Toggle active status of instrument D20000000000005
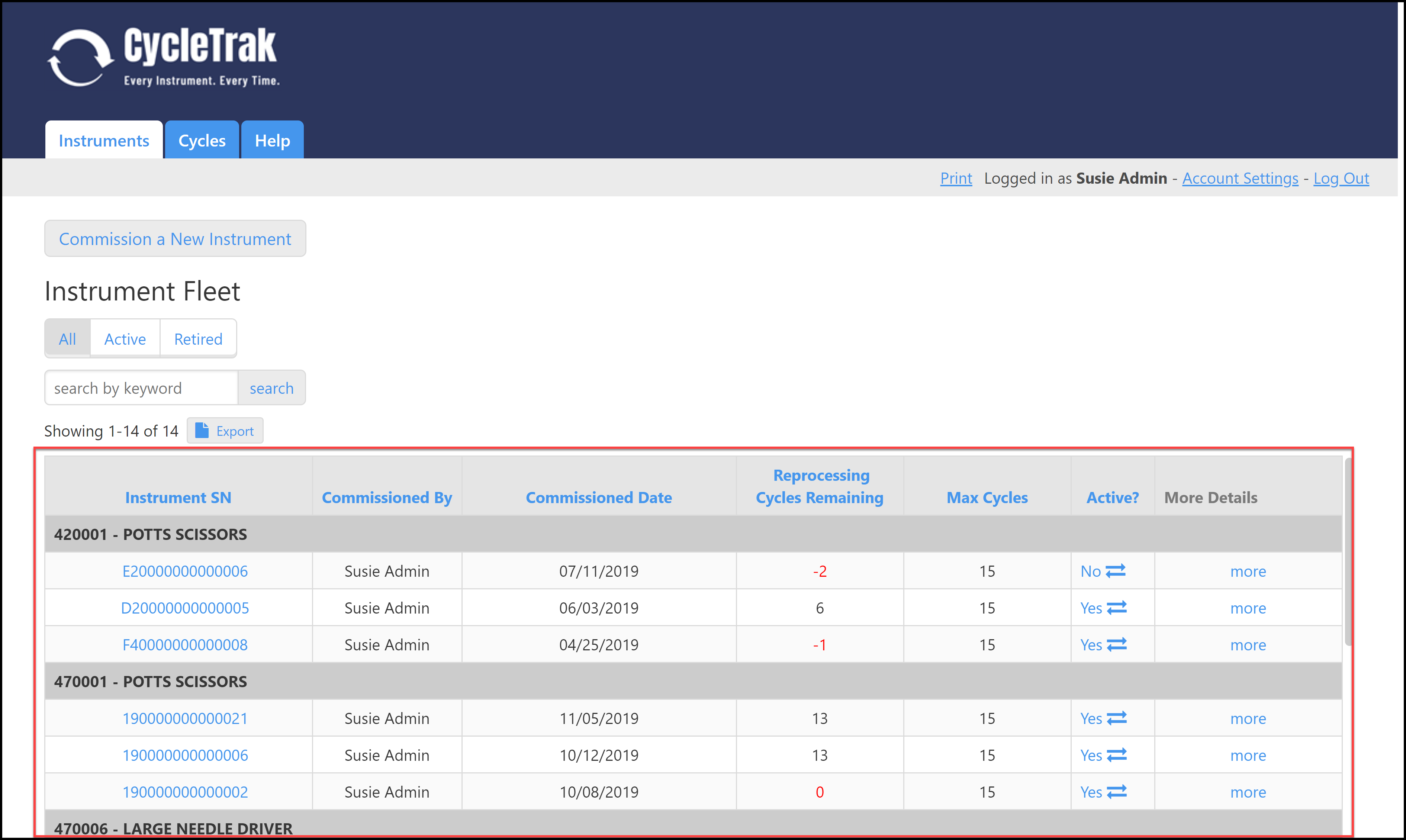Viewport: 1406px width, 840px height. coord(1116,607)
